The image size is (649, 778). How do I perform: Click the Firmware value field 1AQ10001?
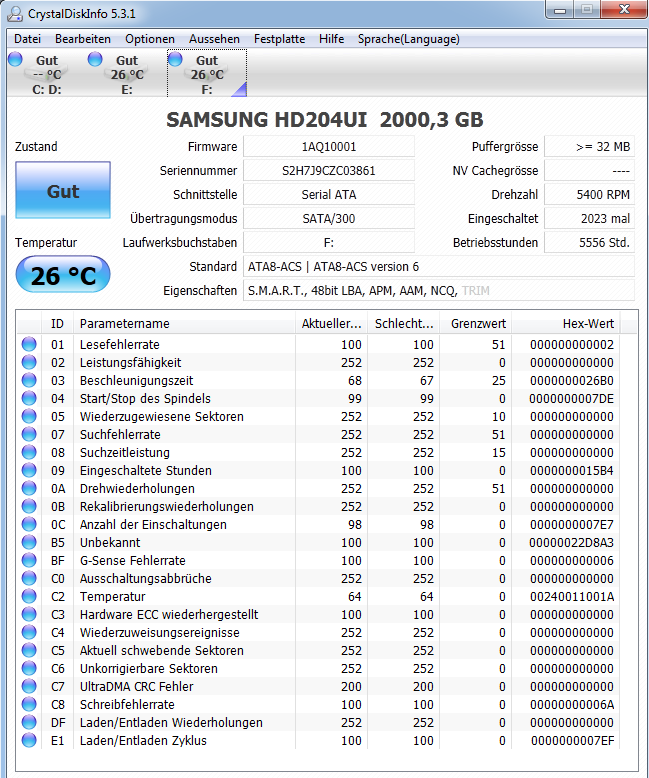coord(329,147)
